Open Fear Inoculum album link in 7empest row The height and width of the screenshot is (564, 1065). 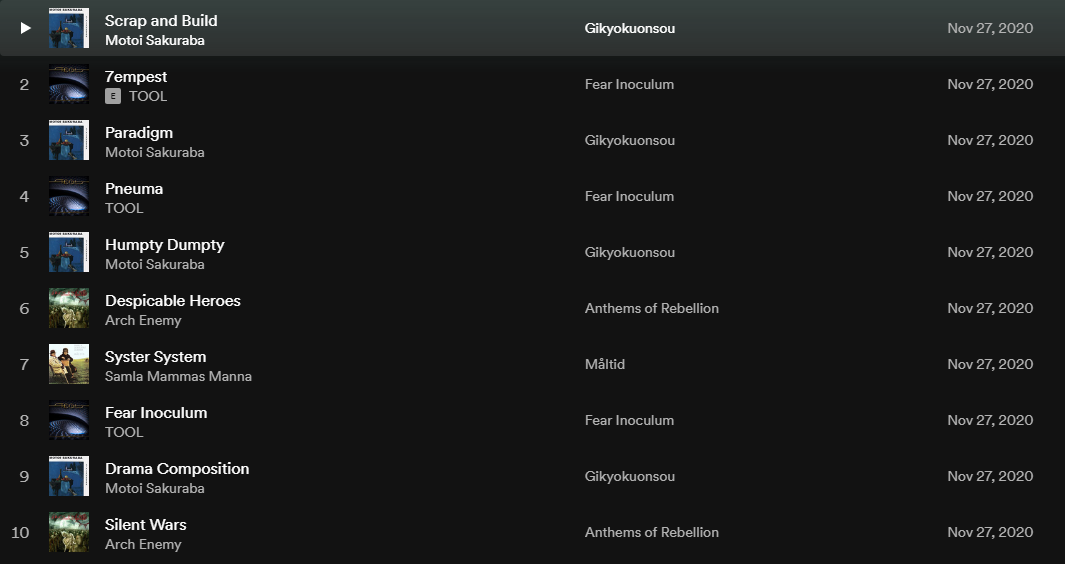(629, 84)
